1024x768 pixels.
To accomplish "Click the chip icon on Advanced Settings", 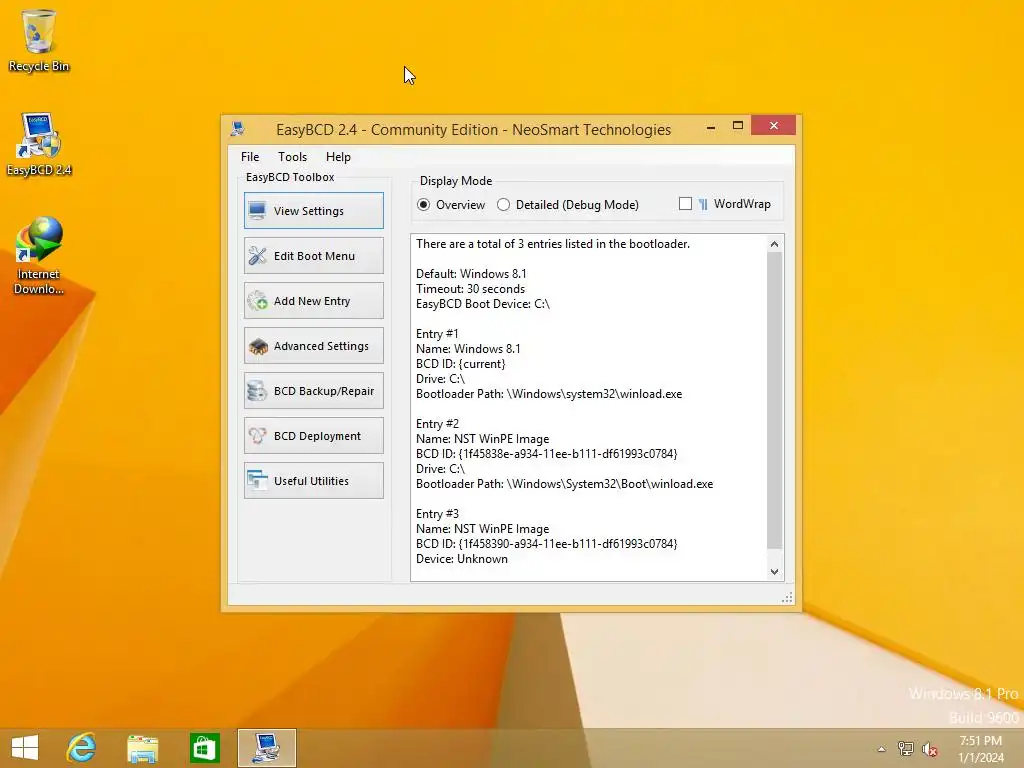I will click(258, 346).
